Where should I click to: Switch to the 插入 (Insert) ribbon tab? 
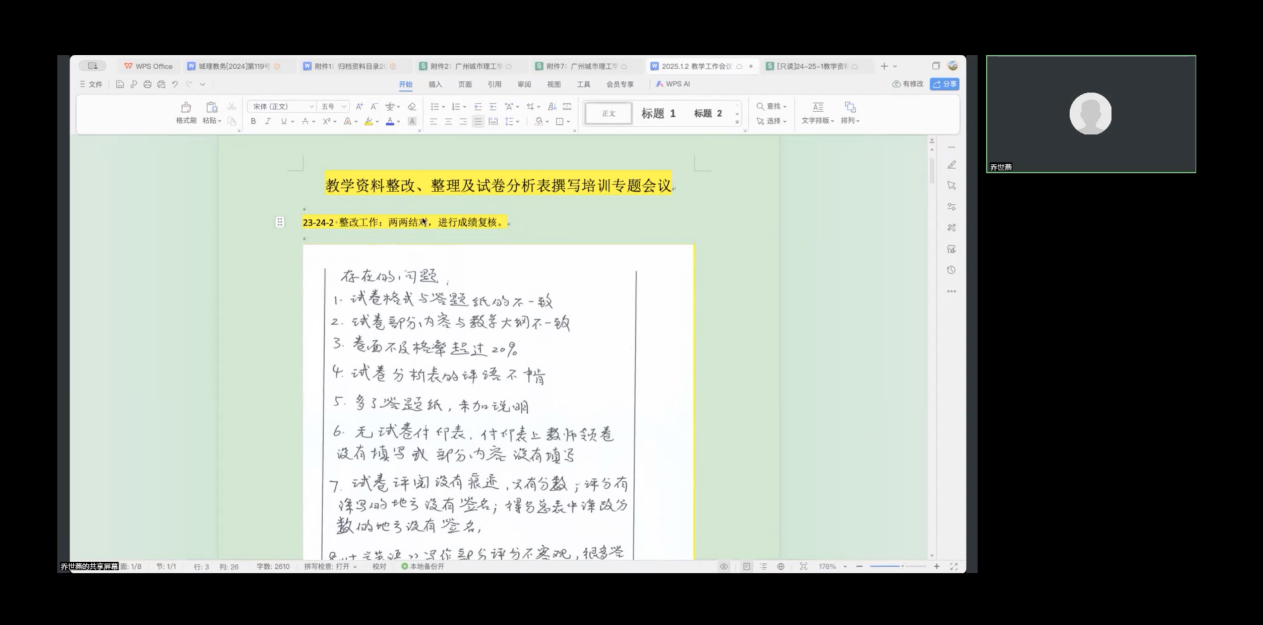coord(436,84)
